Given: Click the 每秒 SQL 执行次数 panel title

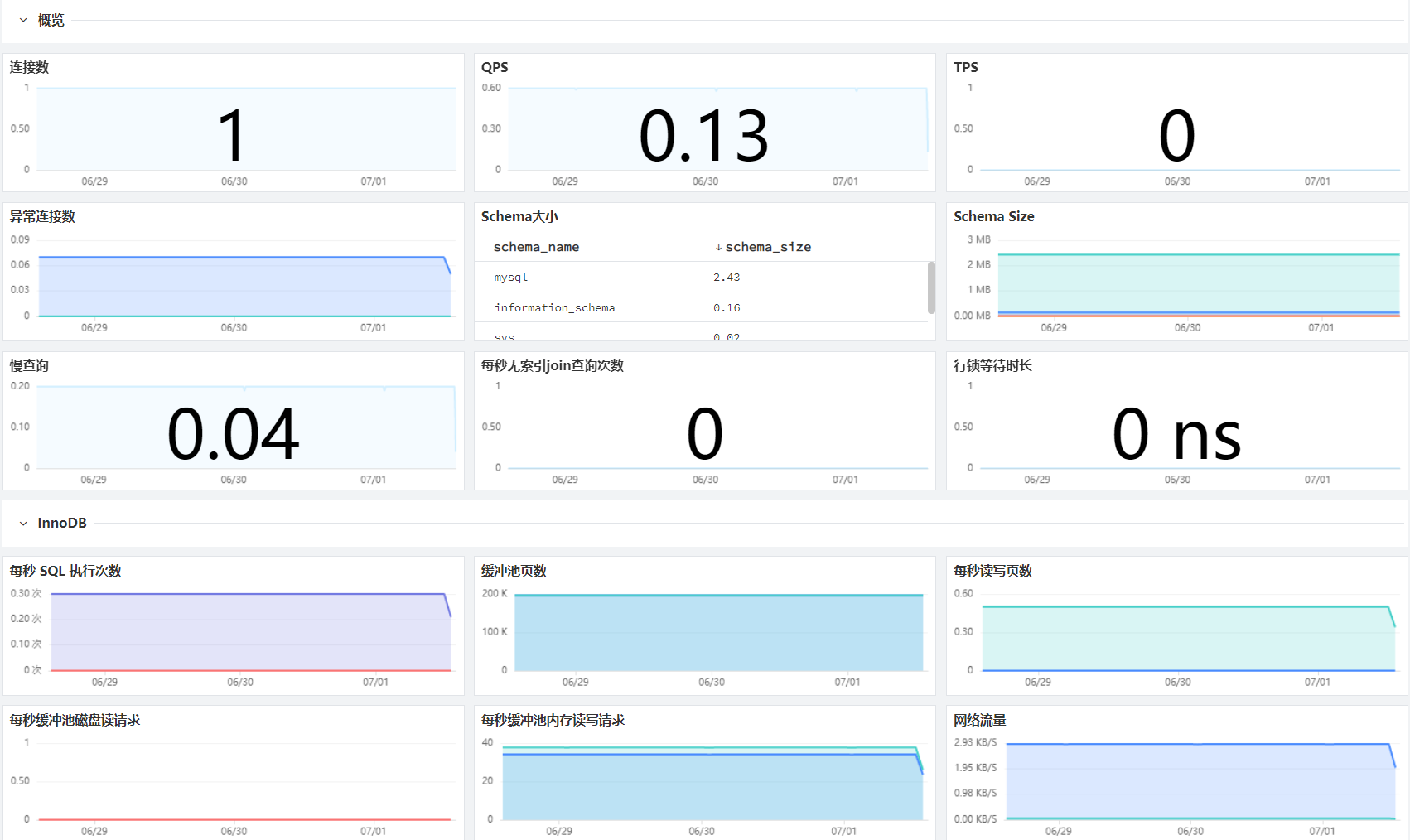Looking at the screenshot, I should click(65, 571).
